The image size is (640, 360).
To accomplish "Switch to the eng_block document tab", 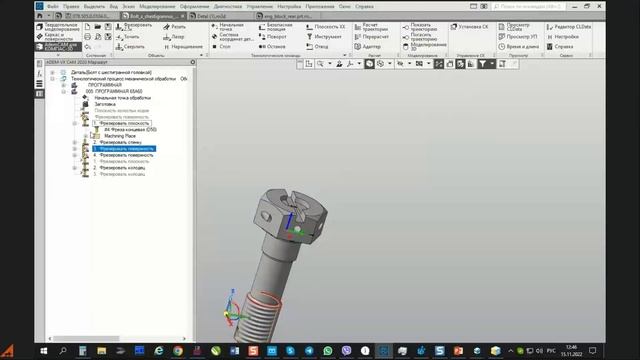I will (287, 16).
